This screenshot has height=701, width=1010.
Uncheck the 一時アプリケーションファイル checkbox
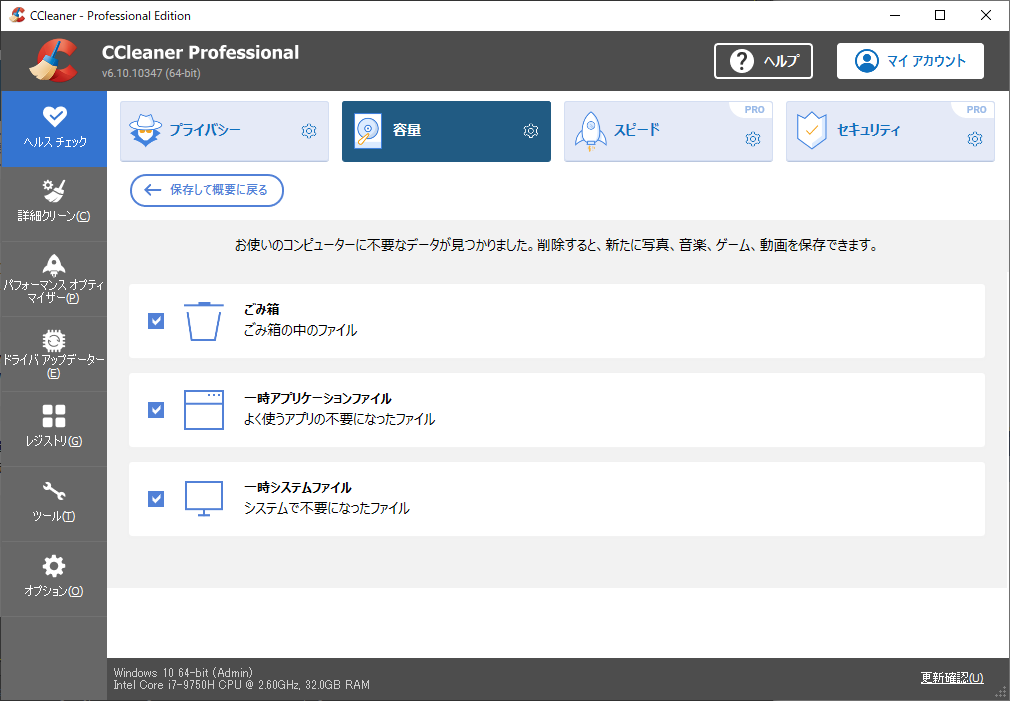click(x=156, y=410)
